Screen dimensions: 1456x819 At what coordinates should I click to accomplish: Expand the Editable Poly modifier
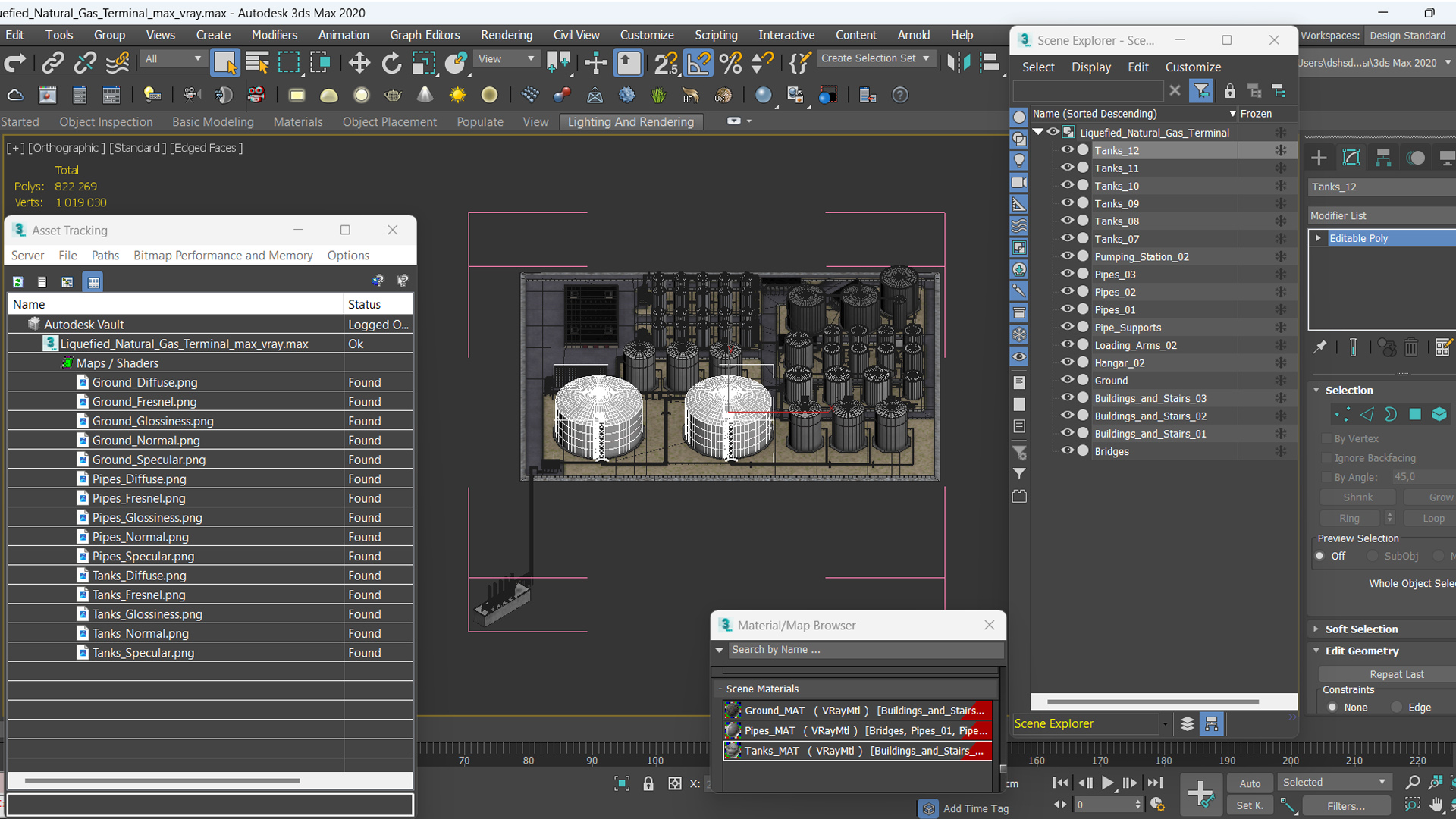(1319, 238)
